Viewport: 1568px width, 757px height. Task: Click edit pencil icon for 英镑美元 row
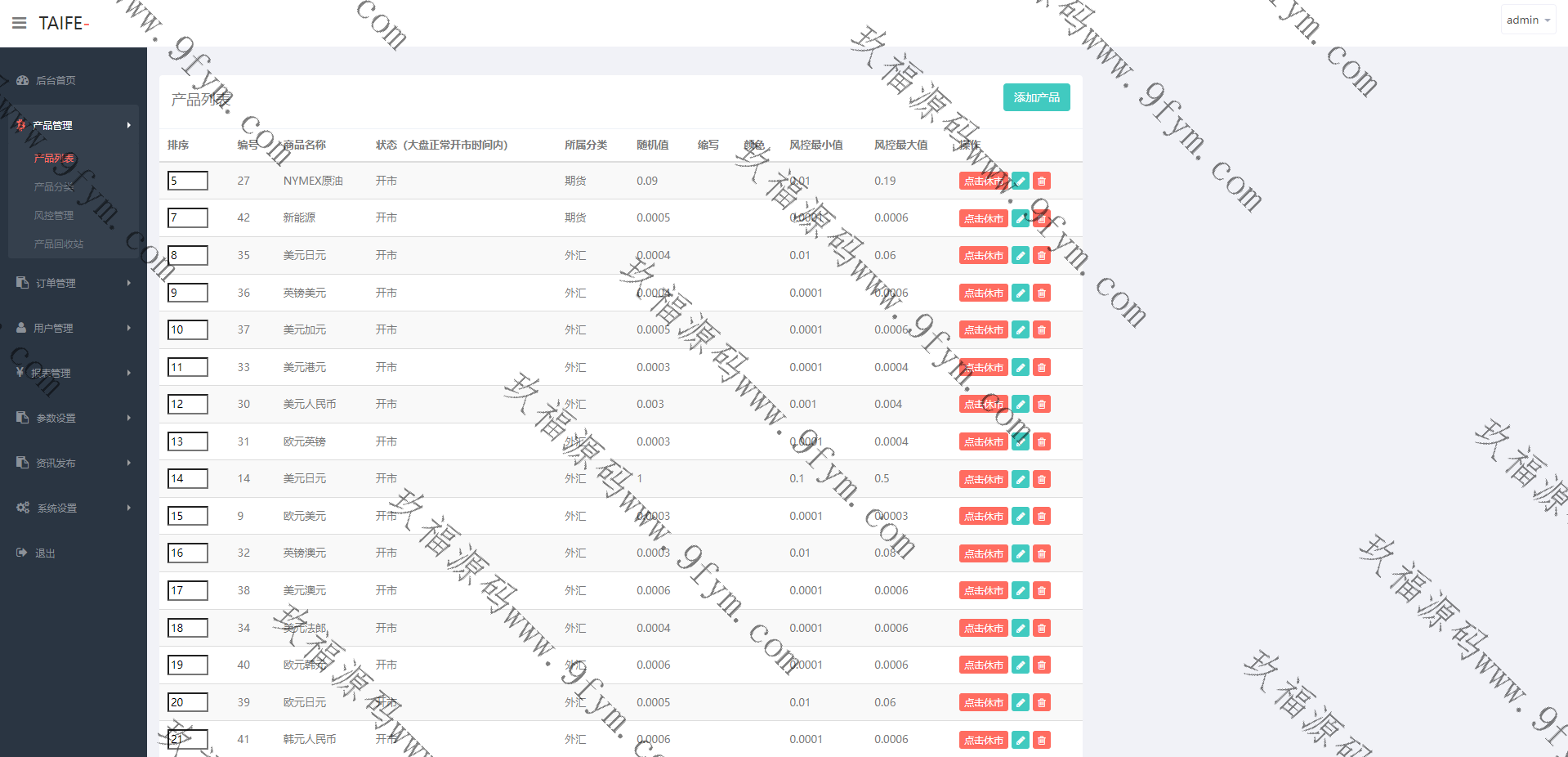pos(1020,293)
